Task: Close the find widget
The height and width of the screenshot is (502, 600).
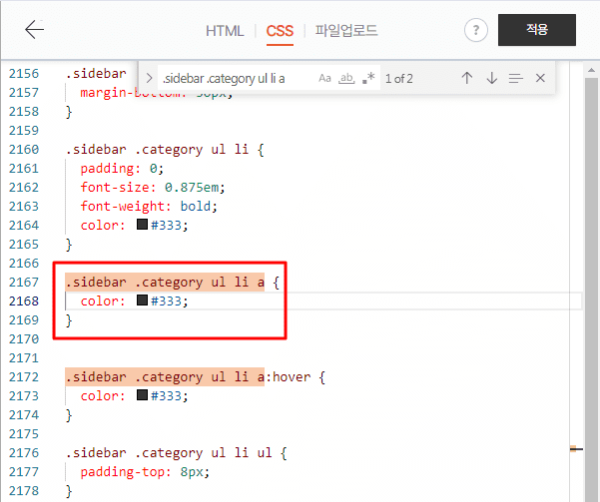Action: 540,78
